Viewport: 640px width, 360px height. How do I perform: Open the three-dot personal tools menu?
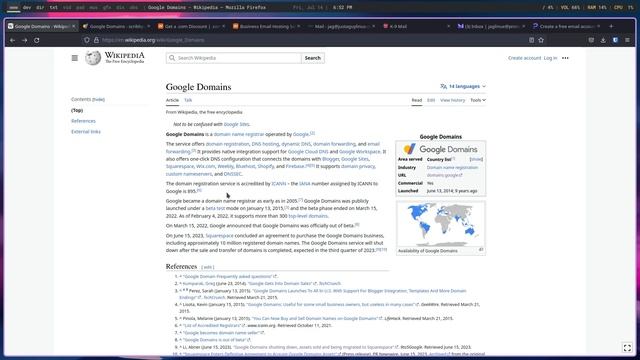point(565,58)
